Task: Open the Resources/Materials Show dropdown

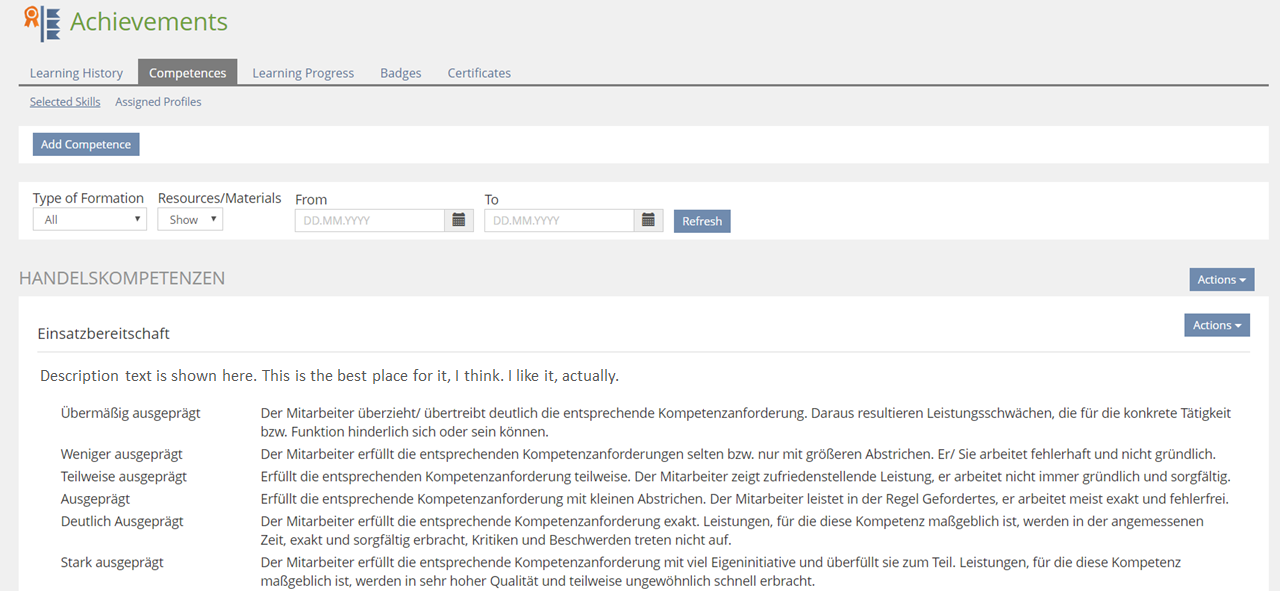Action: point(190,220)
